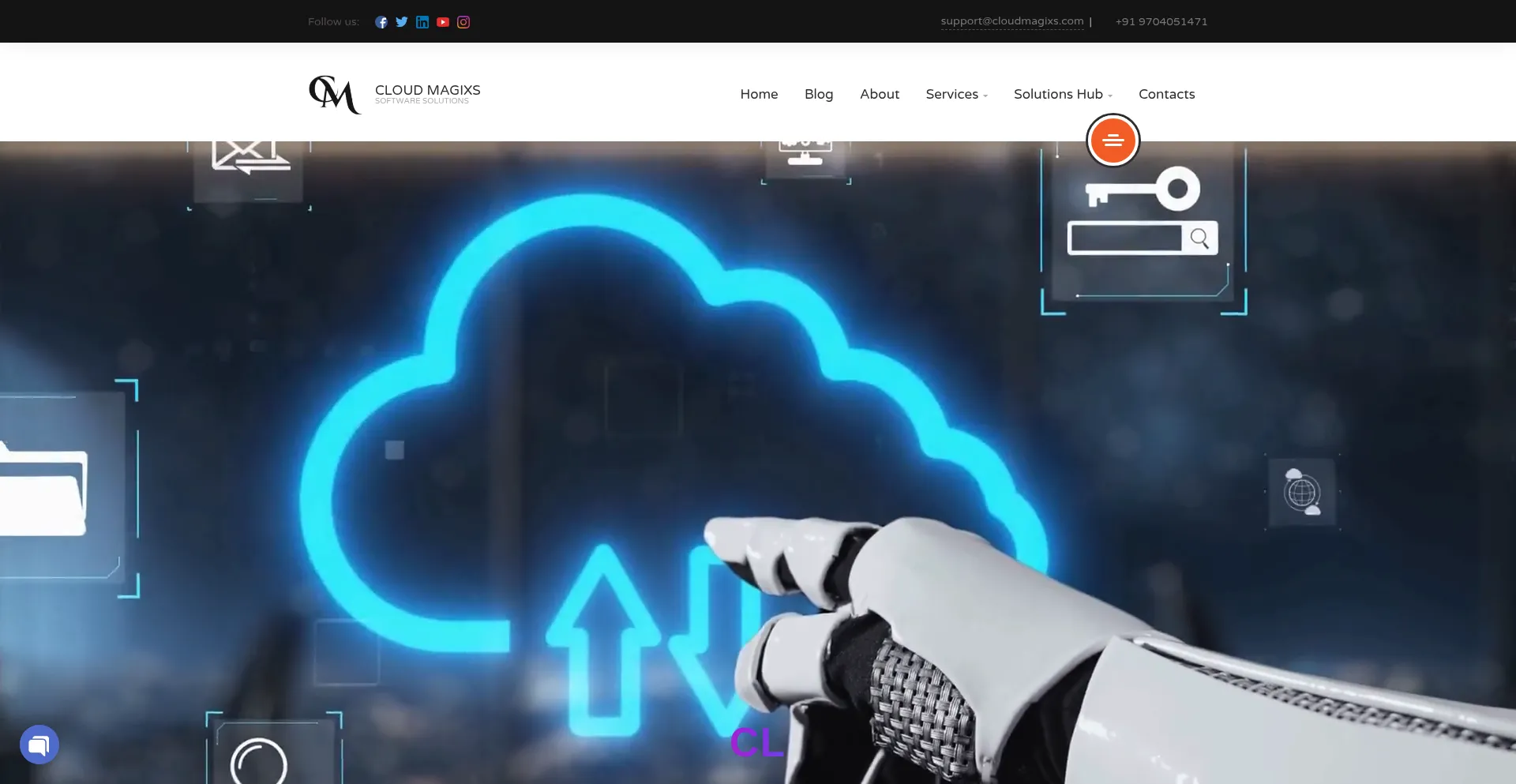Open the Blog page from navigation

coord(819,94)
